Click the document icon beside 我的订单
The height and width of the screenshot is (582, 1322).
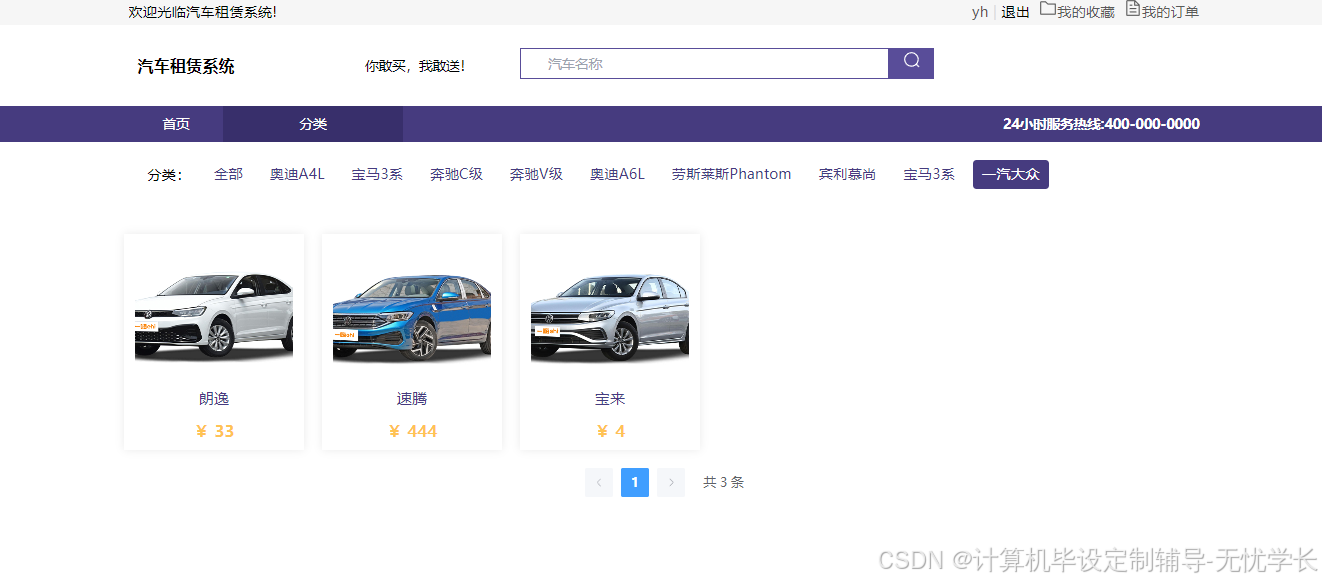coord(1133,9)
